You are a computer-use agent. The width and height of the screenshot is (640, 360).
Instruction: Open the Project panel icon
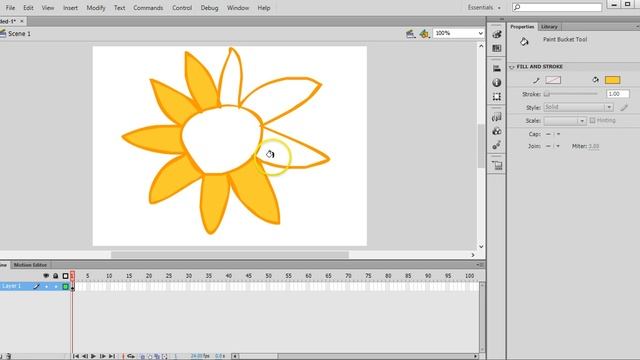point(497,165)
